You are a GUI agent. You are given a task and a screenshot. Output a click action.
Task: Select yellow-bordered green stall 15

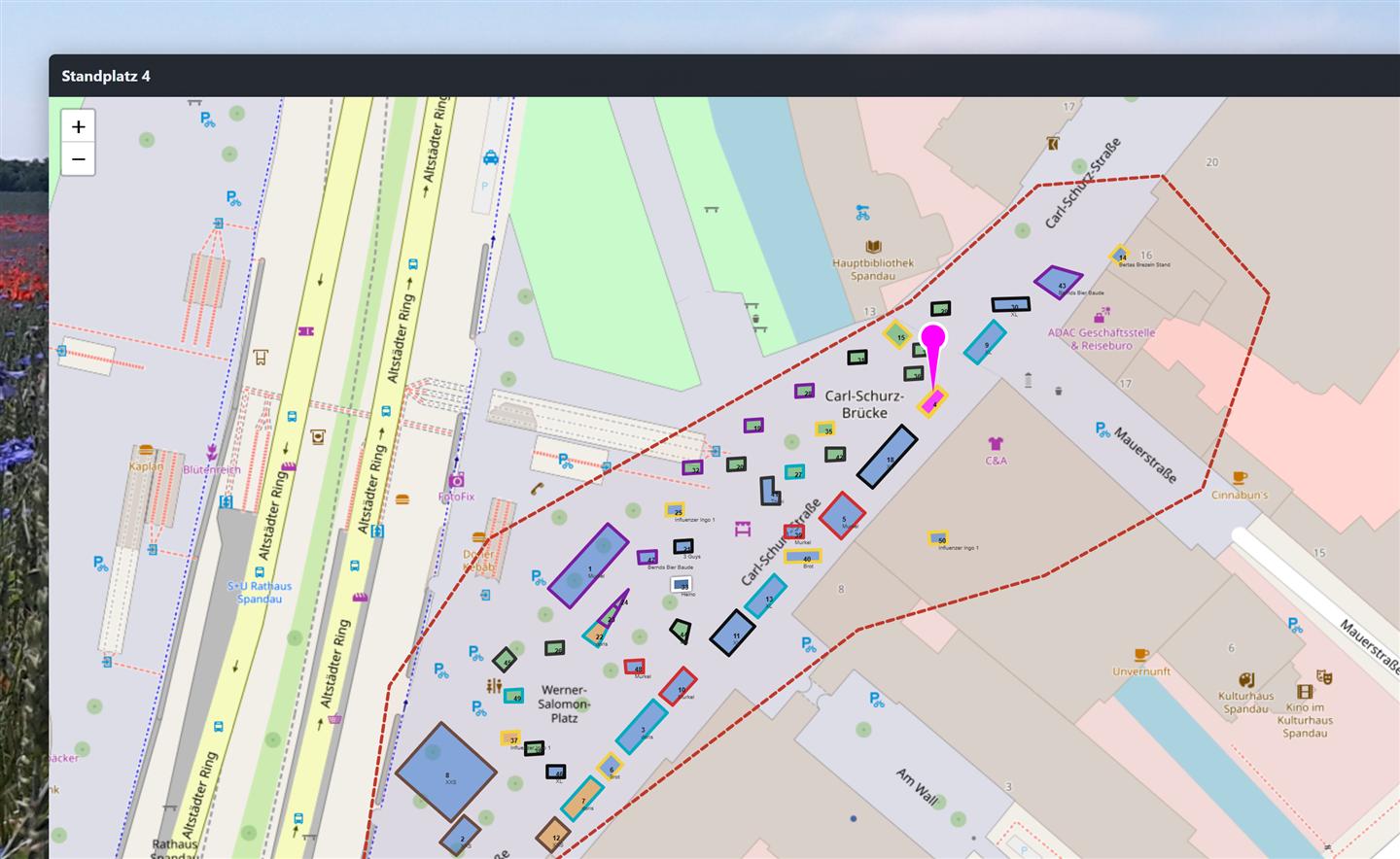tap(900, 335)
